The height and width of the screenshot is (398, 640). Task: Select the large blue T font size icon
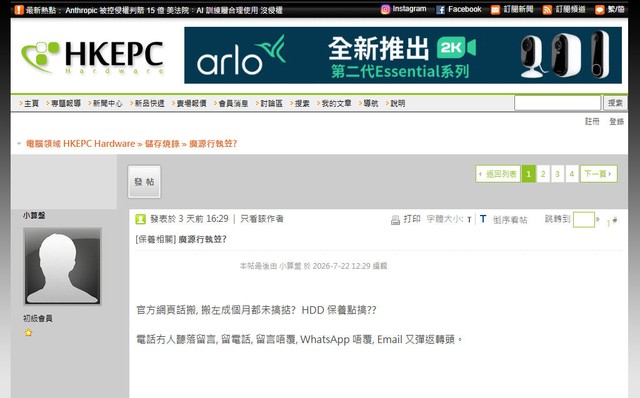[x=483, y=219]
